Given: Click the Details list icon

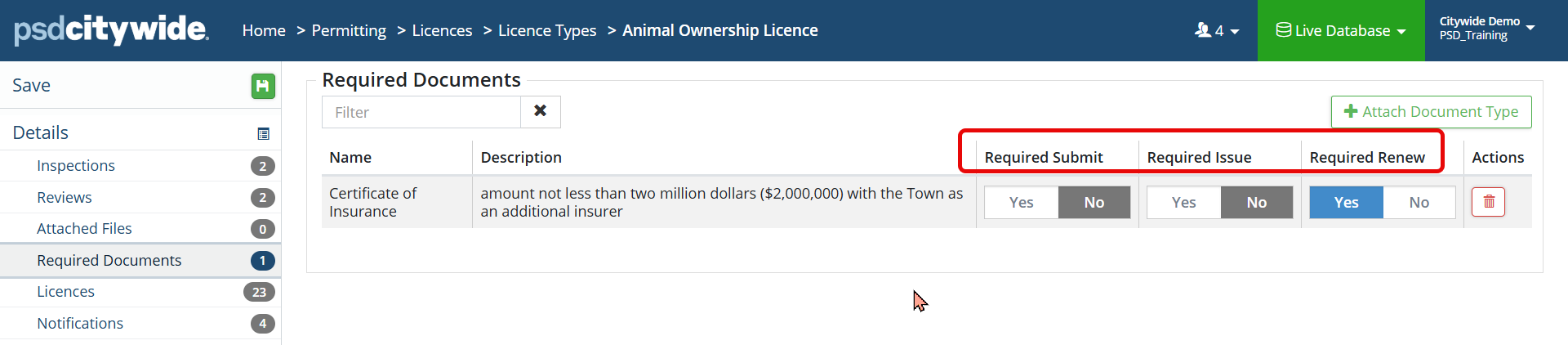Looking at the screenshot, I should tap(263, 133).
